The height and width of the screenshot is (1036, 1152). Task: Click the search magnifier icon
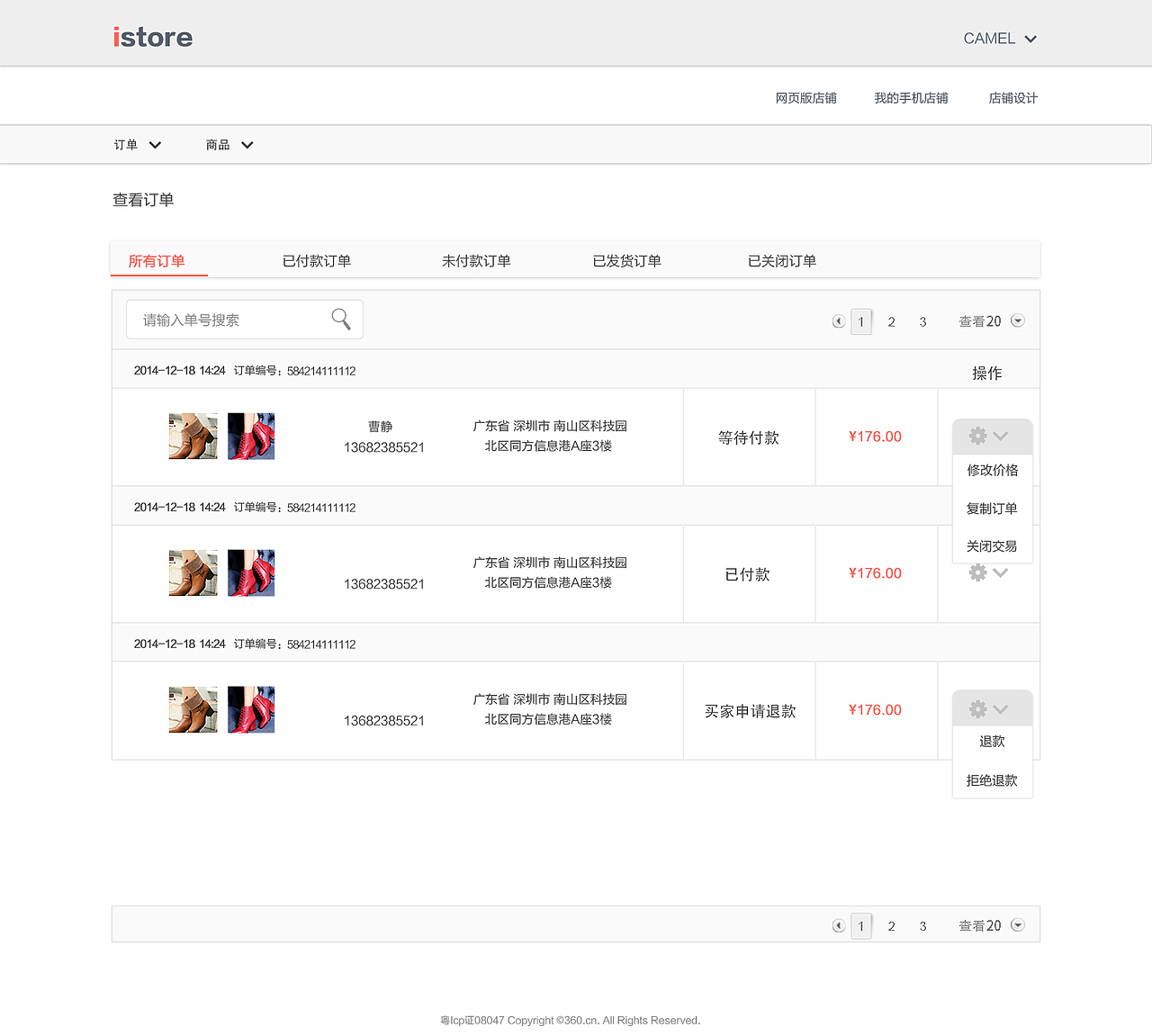(340, 319)
